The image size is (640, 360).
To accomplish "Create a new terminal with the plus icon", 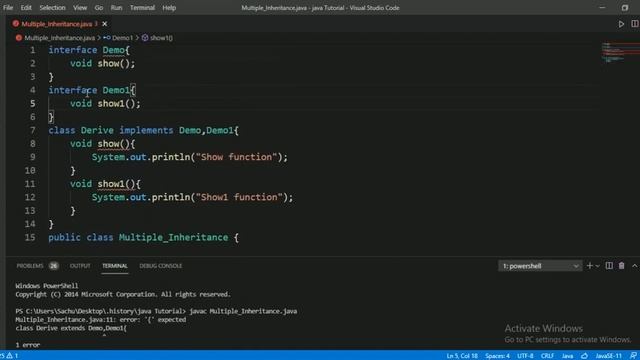I will pyautogui.click(x=589, y=266).
